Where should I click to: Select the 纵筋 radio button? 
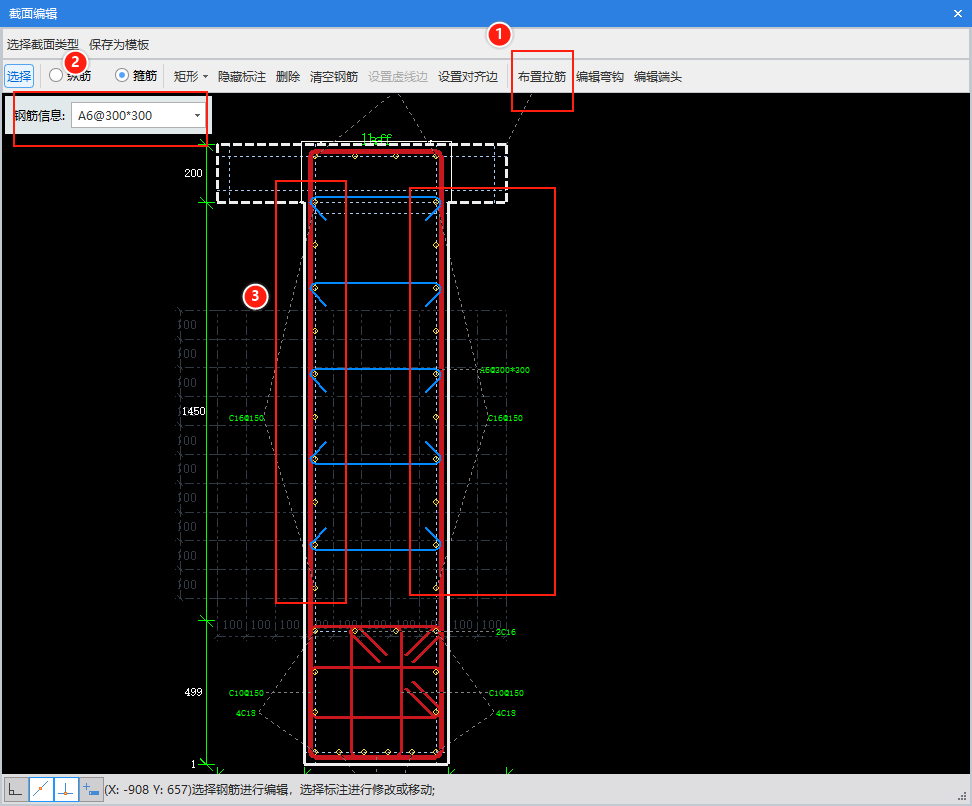coord(56,75)
